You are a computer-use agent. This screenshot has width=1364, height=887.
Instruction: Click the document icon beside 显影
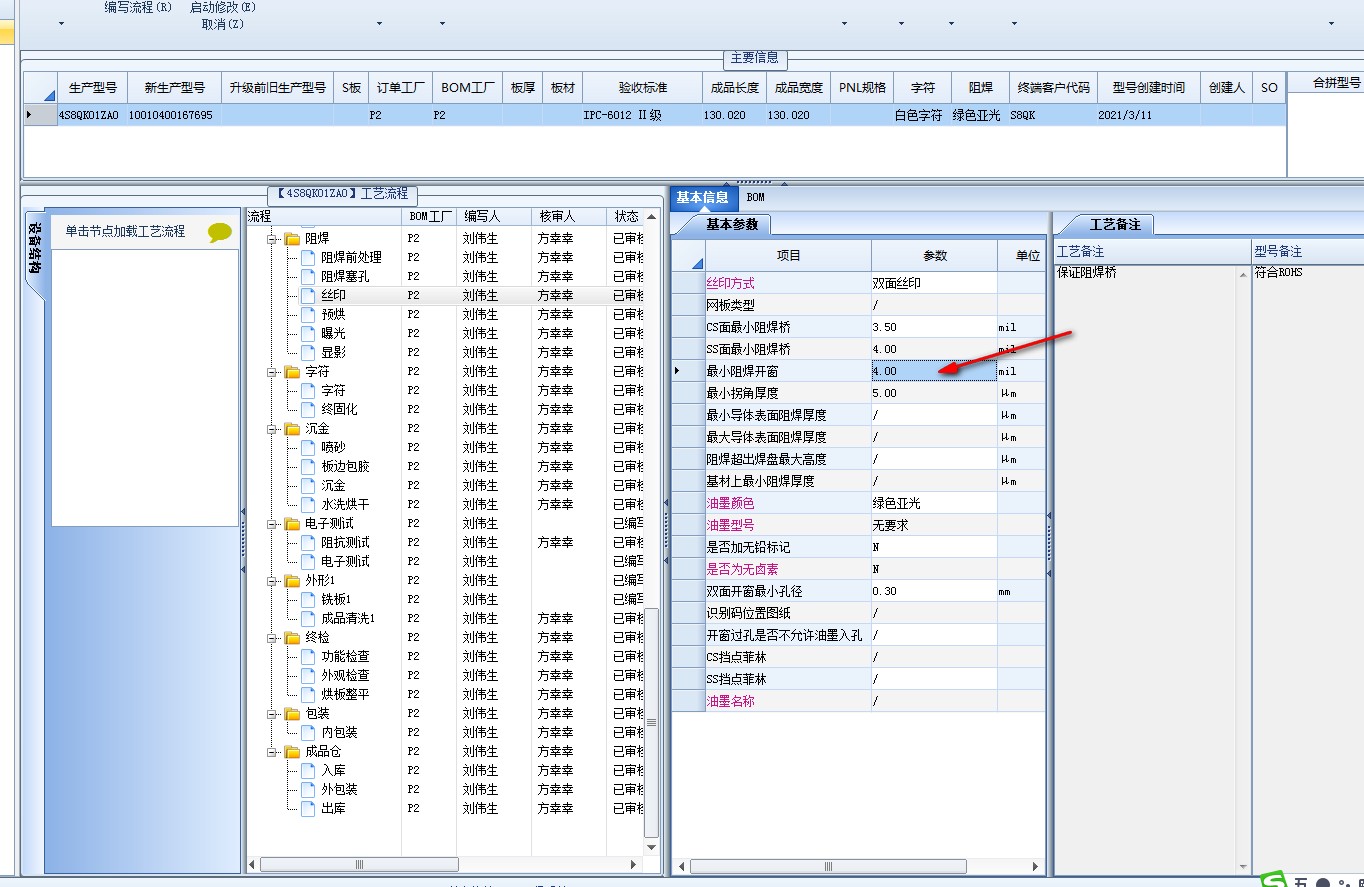(x=308, y=353)
